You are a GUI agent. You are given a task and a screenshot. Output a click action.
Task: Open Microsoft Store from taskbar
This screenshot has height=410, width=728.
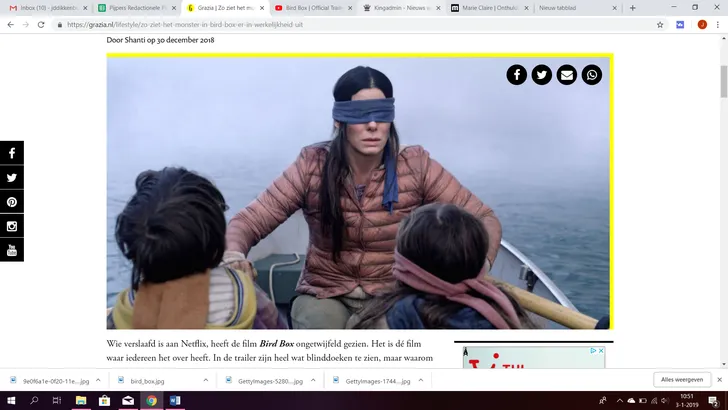coord(104,400)
